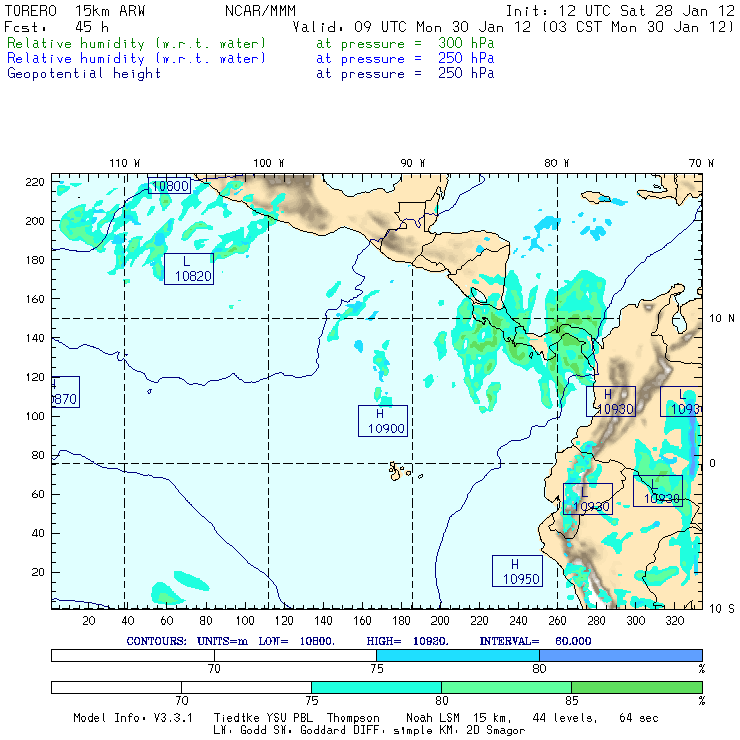
Task: Click the 'CONTOURS: UNITS=m' text
Action: [187, 641]
